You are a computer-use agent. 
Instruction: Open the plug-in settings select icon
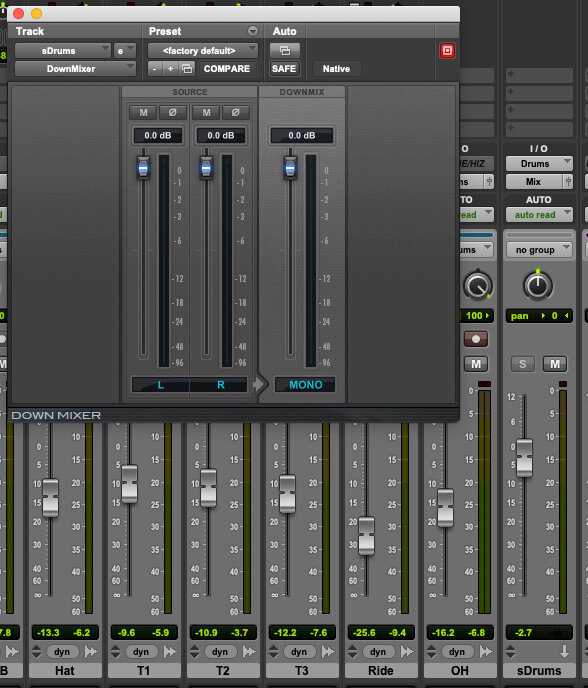pos(187,69)
